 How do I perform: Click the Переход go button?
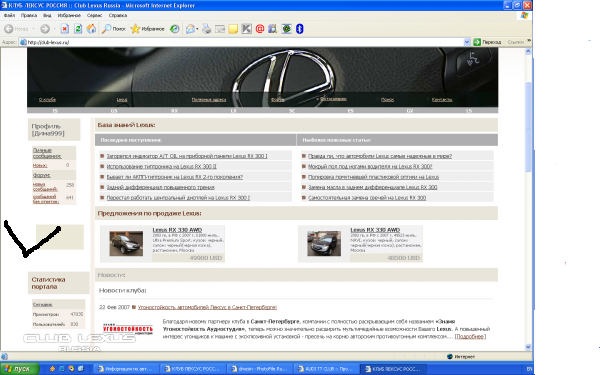[x=487, y=42]
